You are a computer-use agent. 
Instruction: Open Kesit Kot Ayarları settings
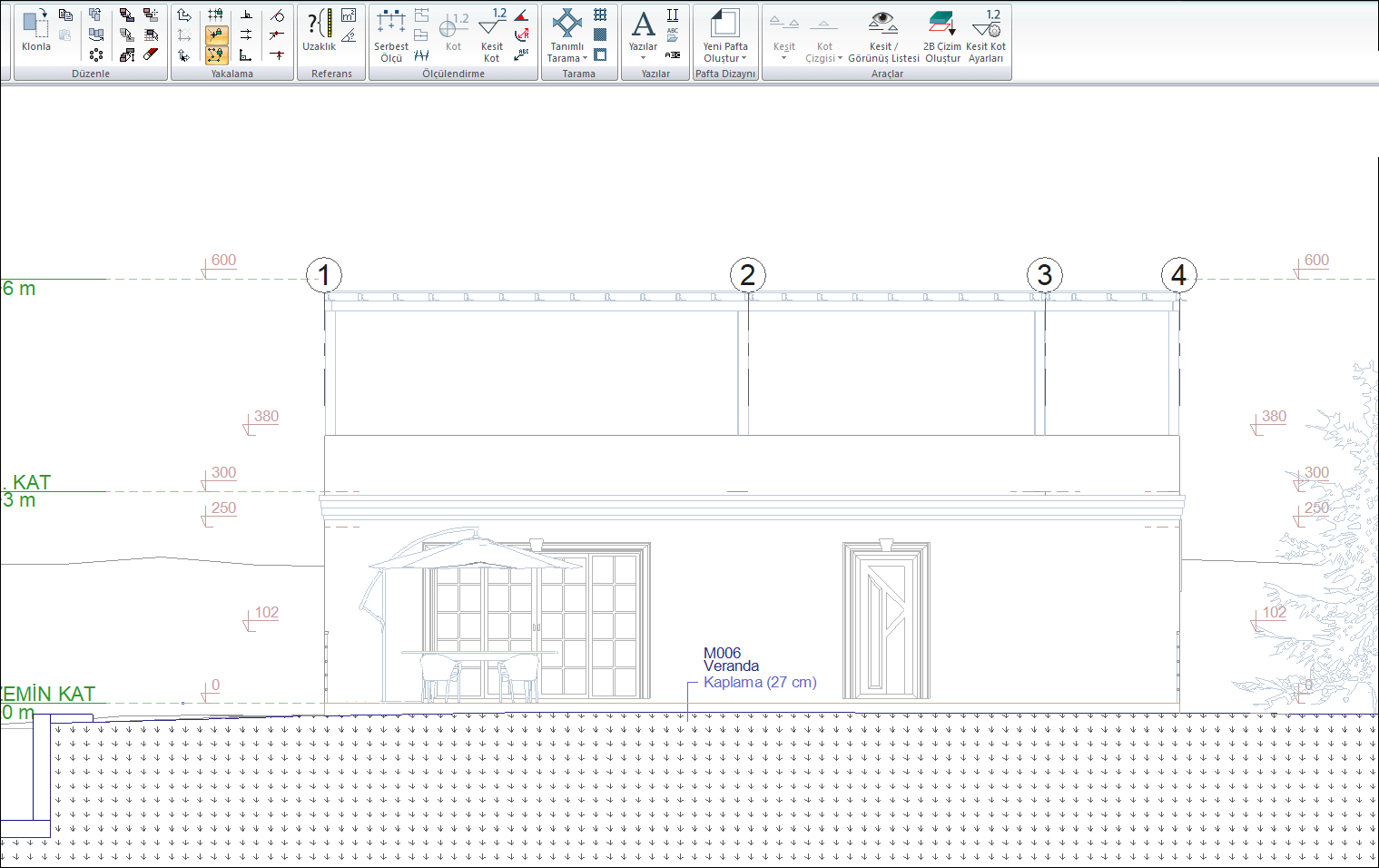986,36
